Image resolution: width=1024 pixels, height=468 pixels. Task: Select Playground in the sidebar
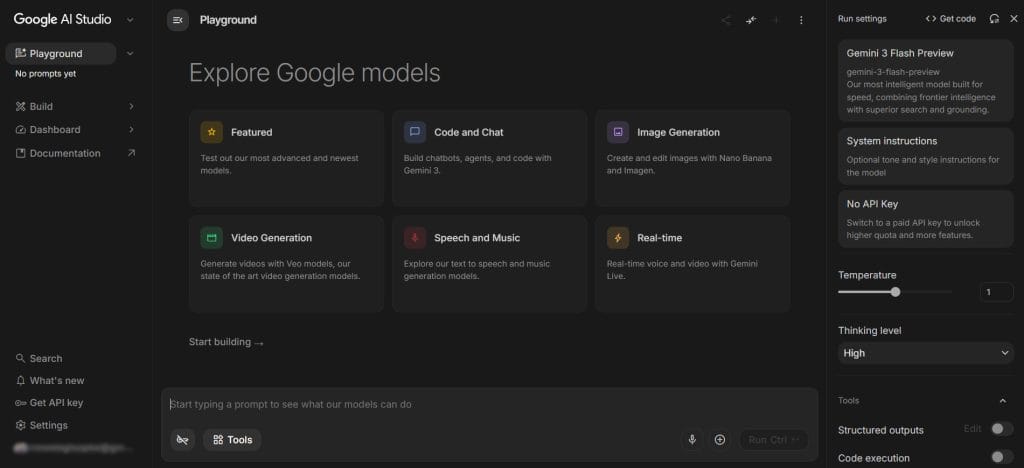(x=61, y=54)
